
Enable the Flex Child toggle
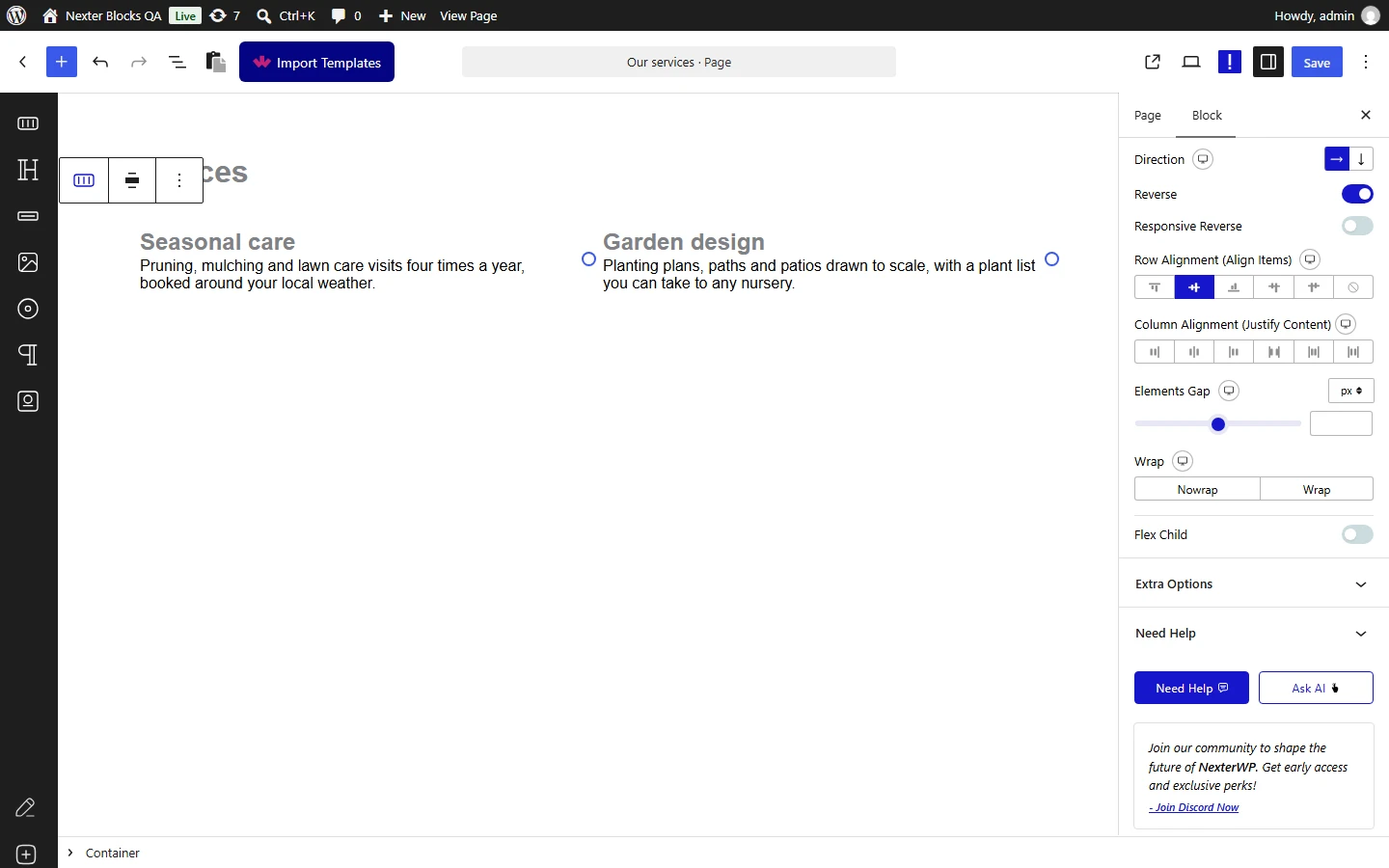pos(1357,534)
